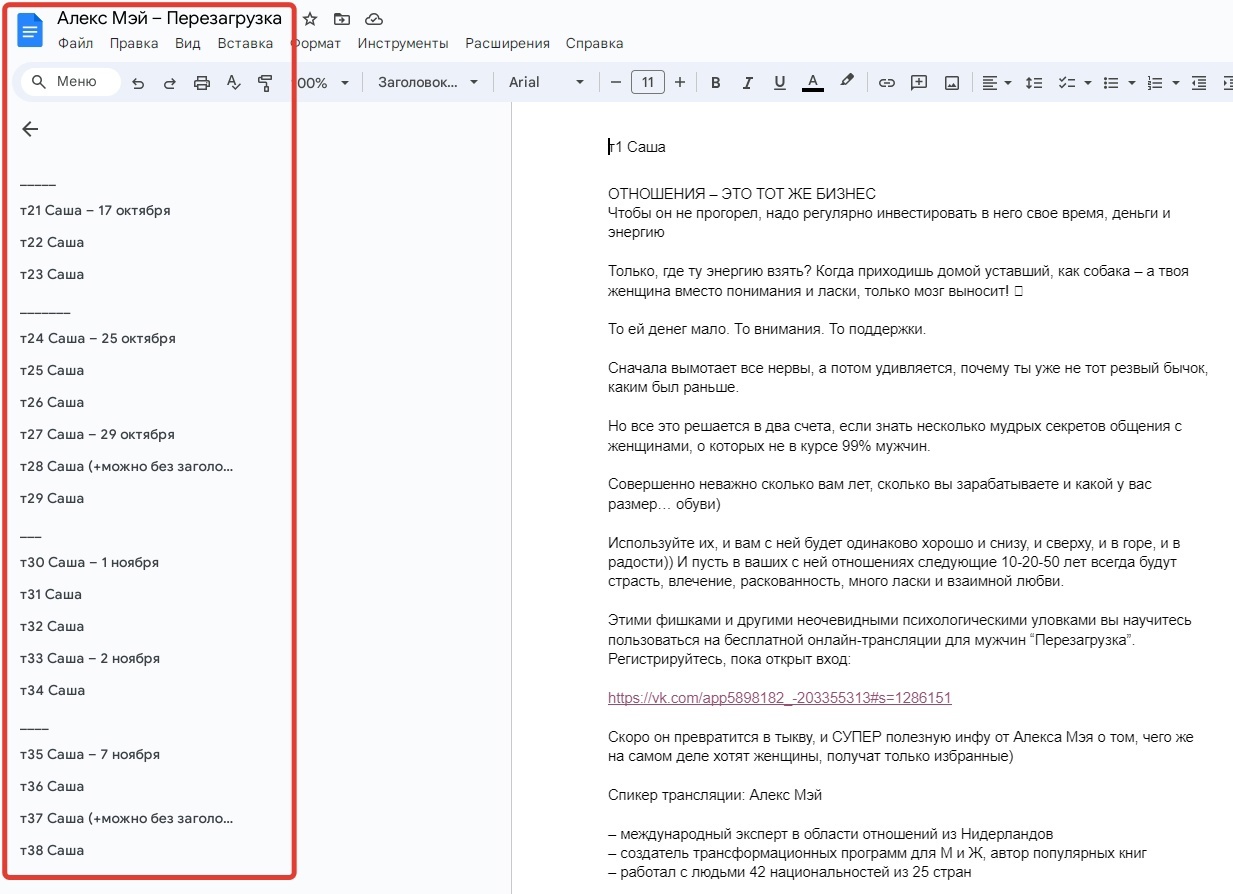Click the decrease indent icon
Viewport: 1233px width, 894px height.
1199,83
